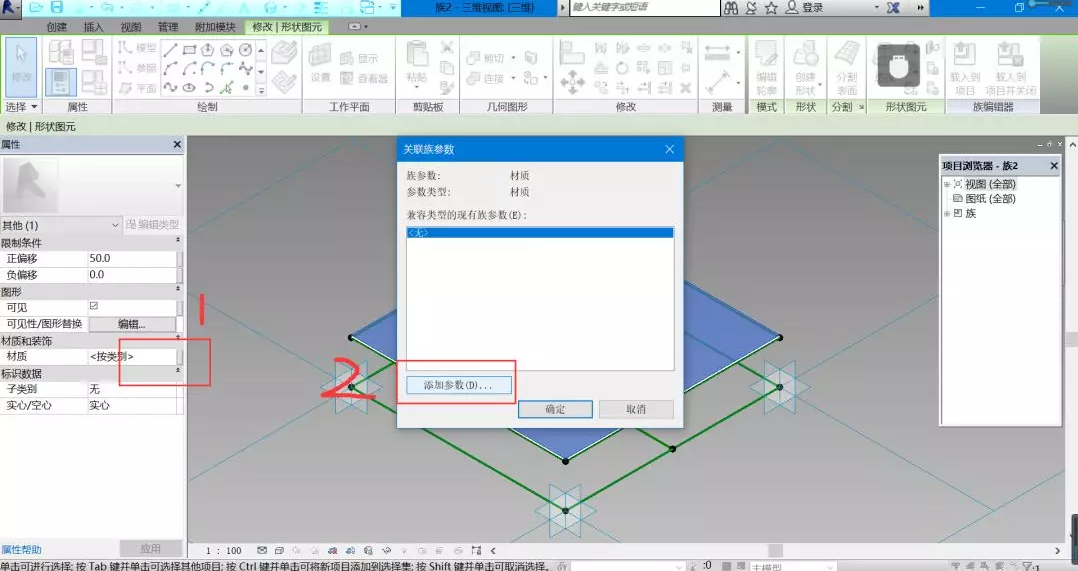Expand the 族 node in project browser
The width and height of the screenshot is (1078, 571).
pos(946,213)
